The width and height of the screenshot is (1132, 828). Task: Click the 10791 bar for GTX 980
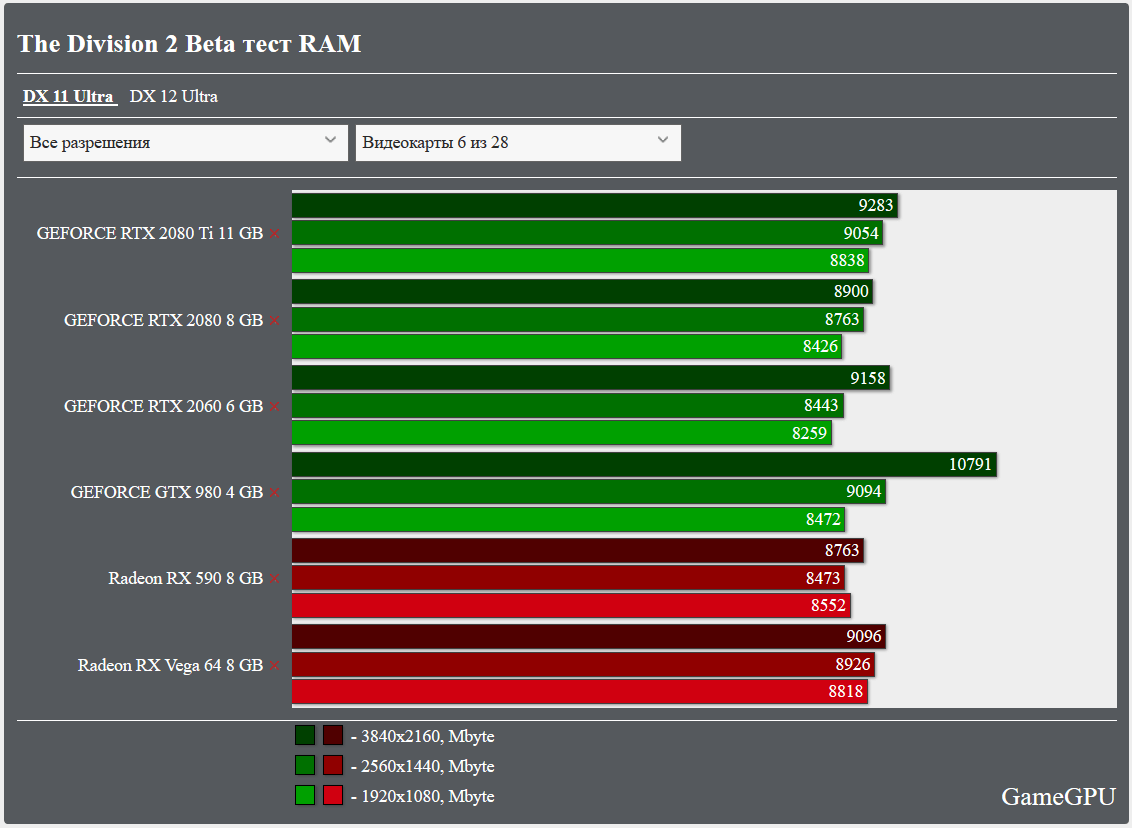645,464
